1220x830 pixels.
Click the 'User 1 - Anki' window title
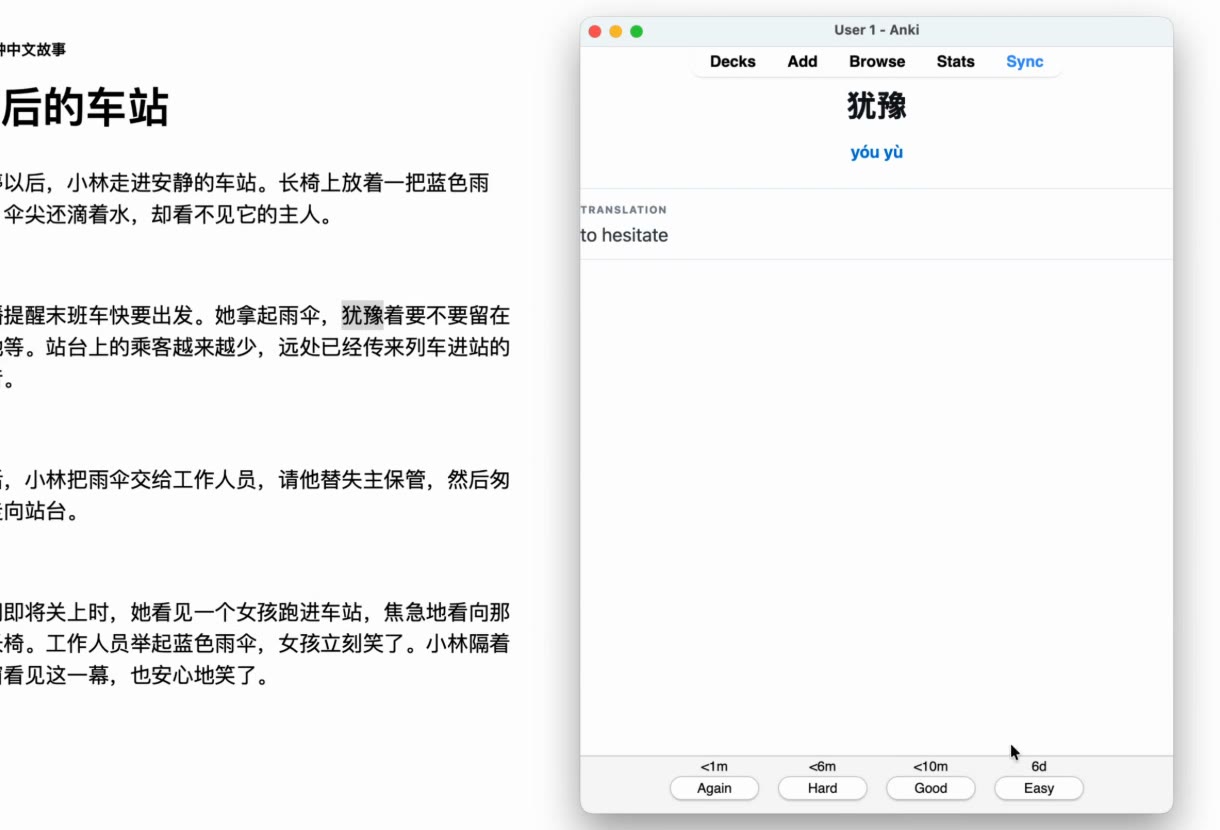pyautogui.click(x=877, y=30)
